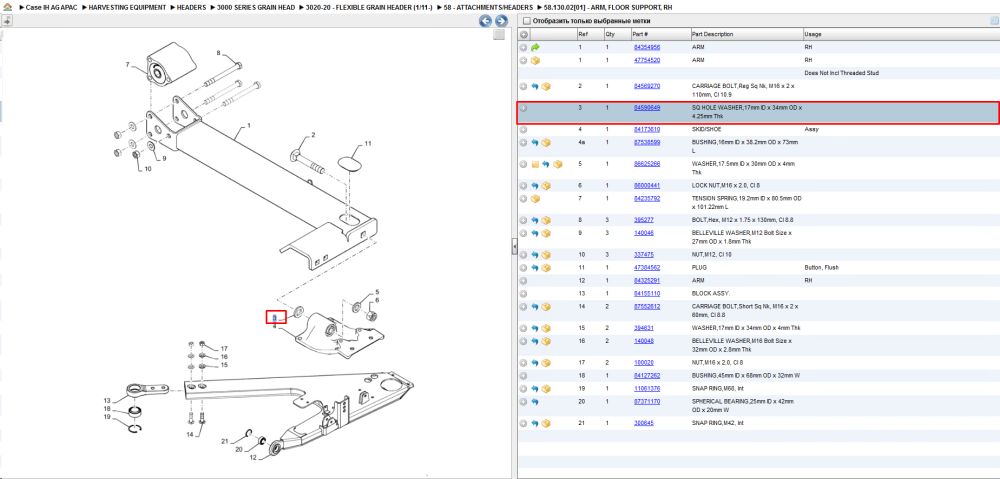Viewport: 1000px width, 479px height.
Task: Click the blue arrow for NUT 100020
Action: pos(535,362)
